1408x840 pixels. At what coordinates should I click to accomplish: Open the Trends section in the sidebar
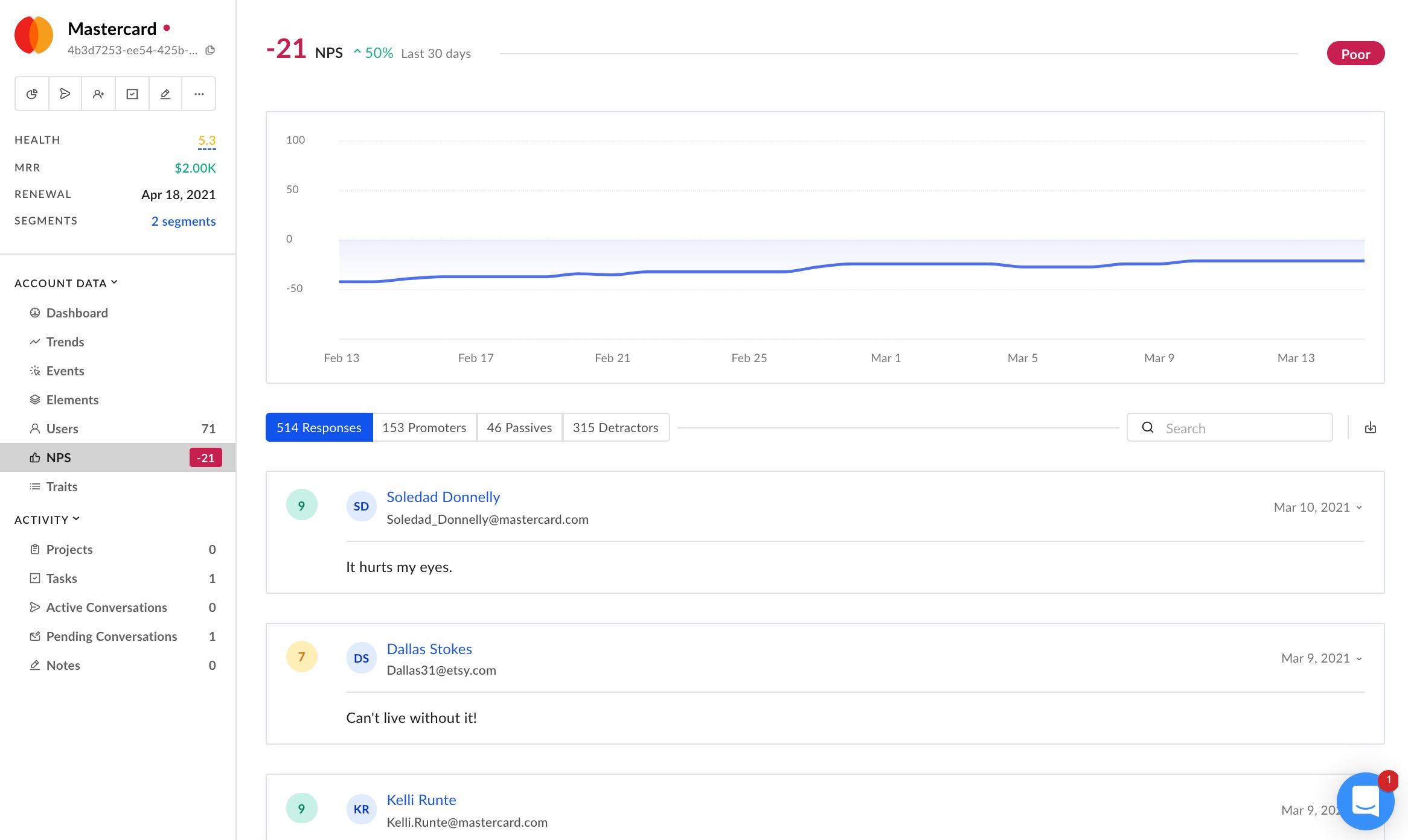[65, 342]
